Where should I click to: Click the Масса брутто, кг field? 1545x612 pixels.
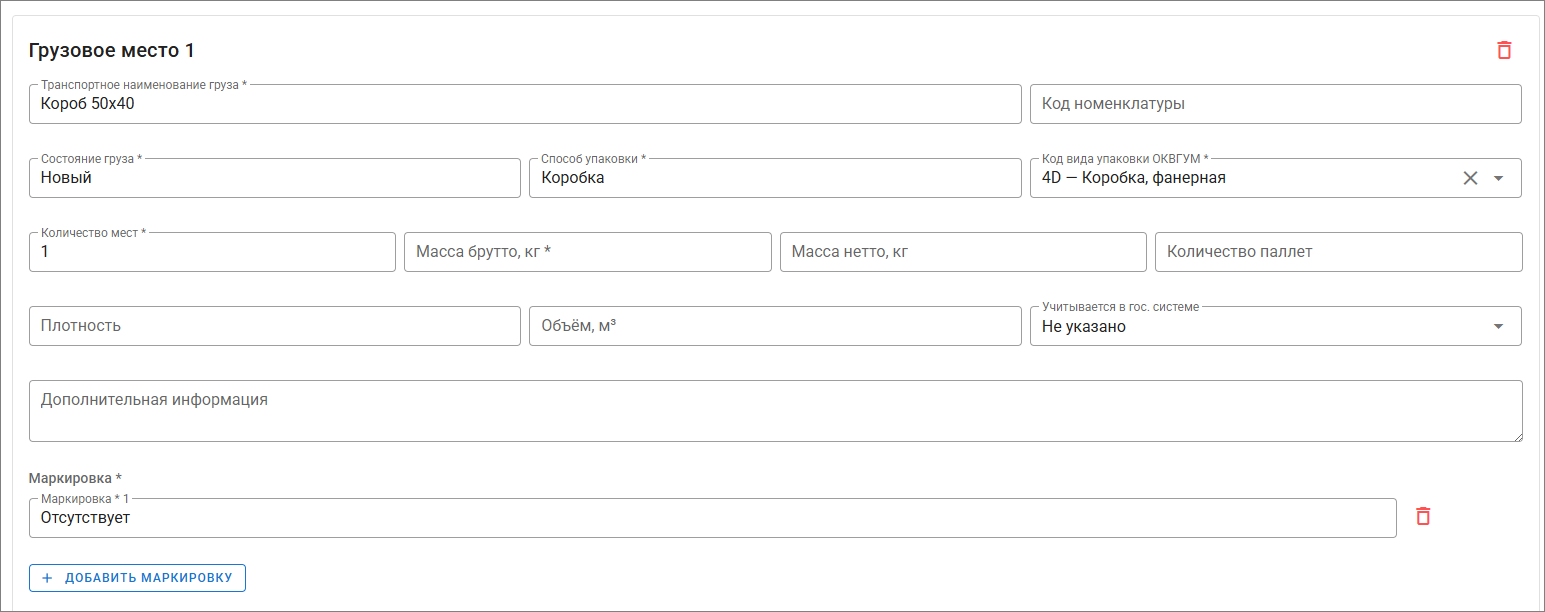588,252
